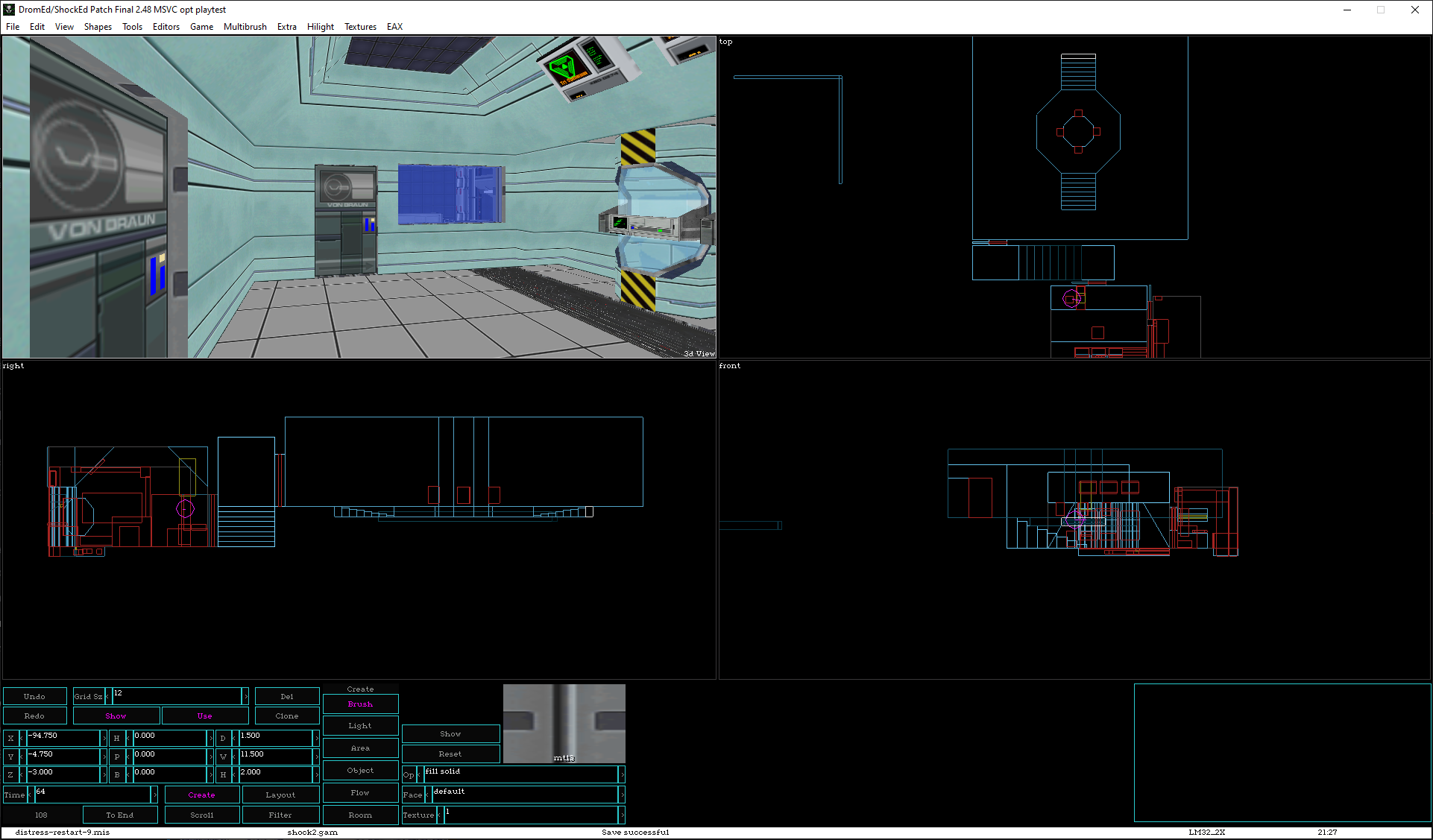
Task: Toggle the magenta Show grid button
Action: [x=116, y=716]
